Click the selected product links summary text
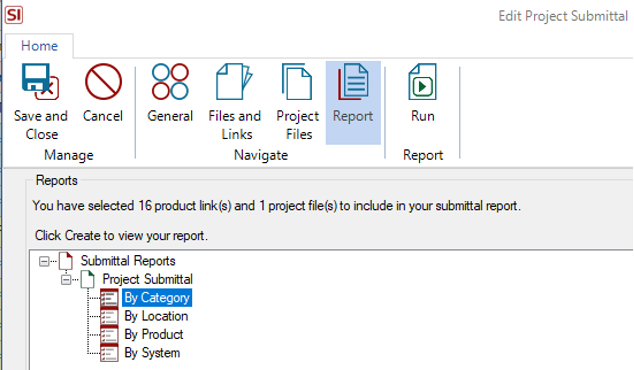Screen dimensions: 634x370 (x=277, y=206)
